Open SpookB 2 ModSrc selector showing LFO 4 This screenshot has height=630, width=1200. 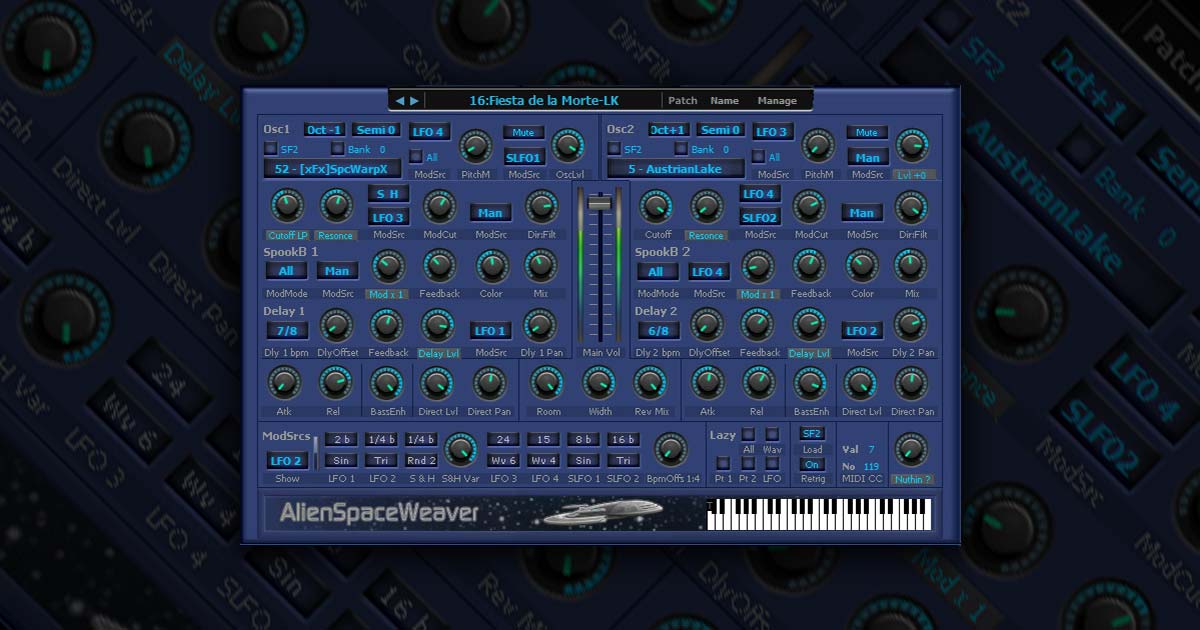coord(708,271)
